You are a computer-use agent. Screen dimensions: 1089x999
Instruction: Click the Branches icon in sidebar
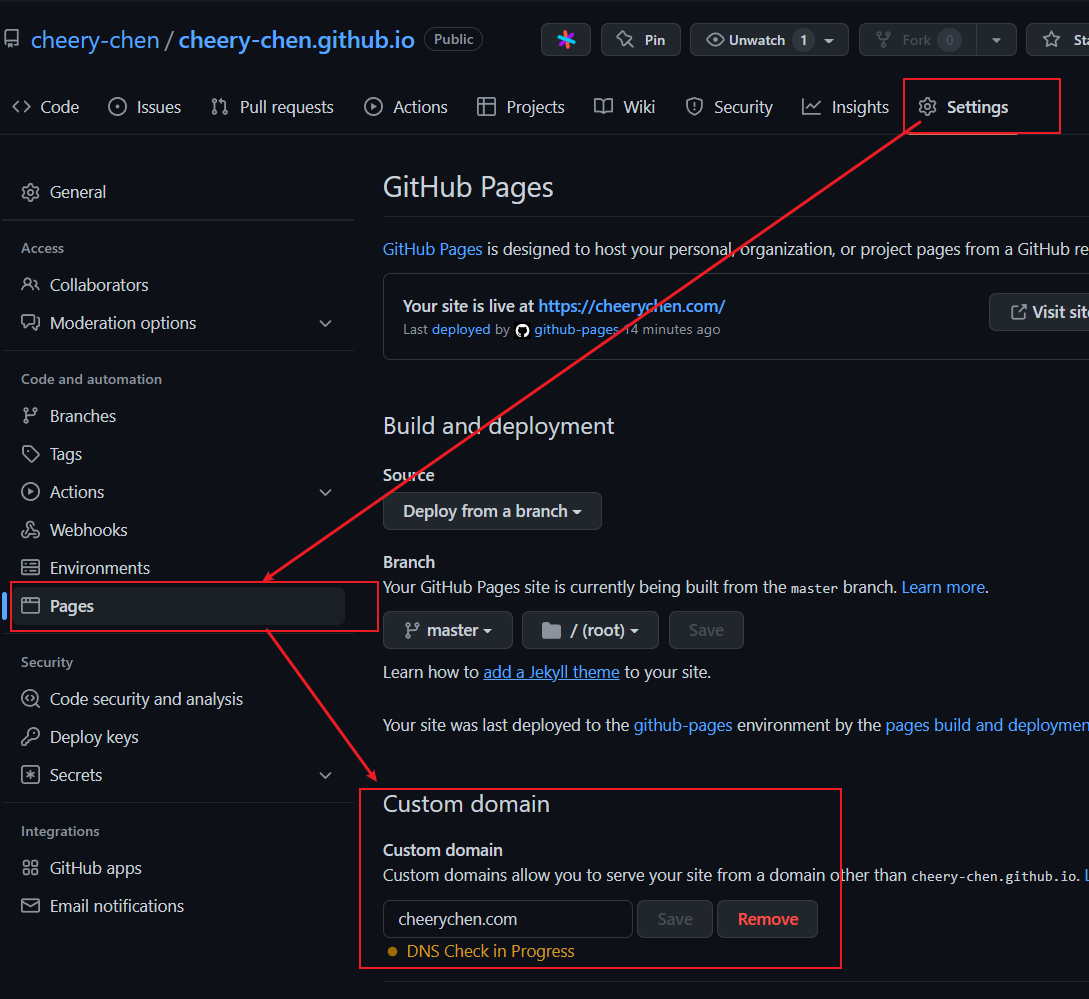(31, 416)
